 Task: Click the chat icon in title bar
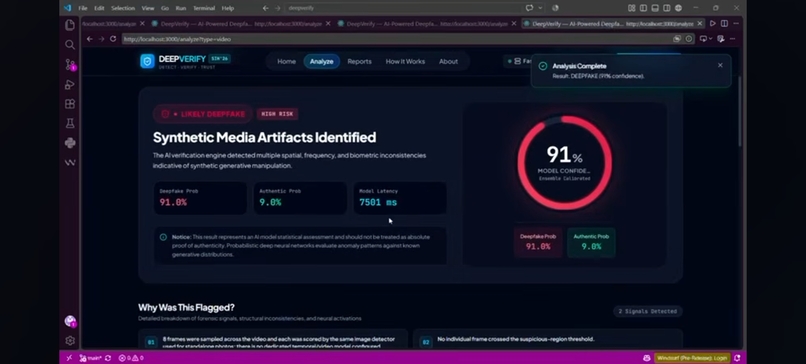pos(529,8)
